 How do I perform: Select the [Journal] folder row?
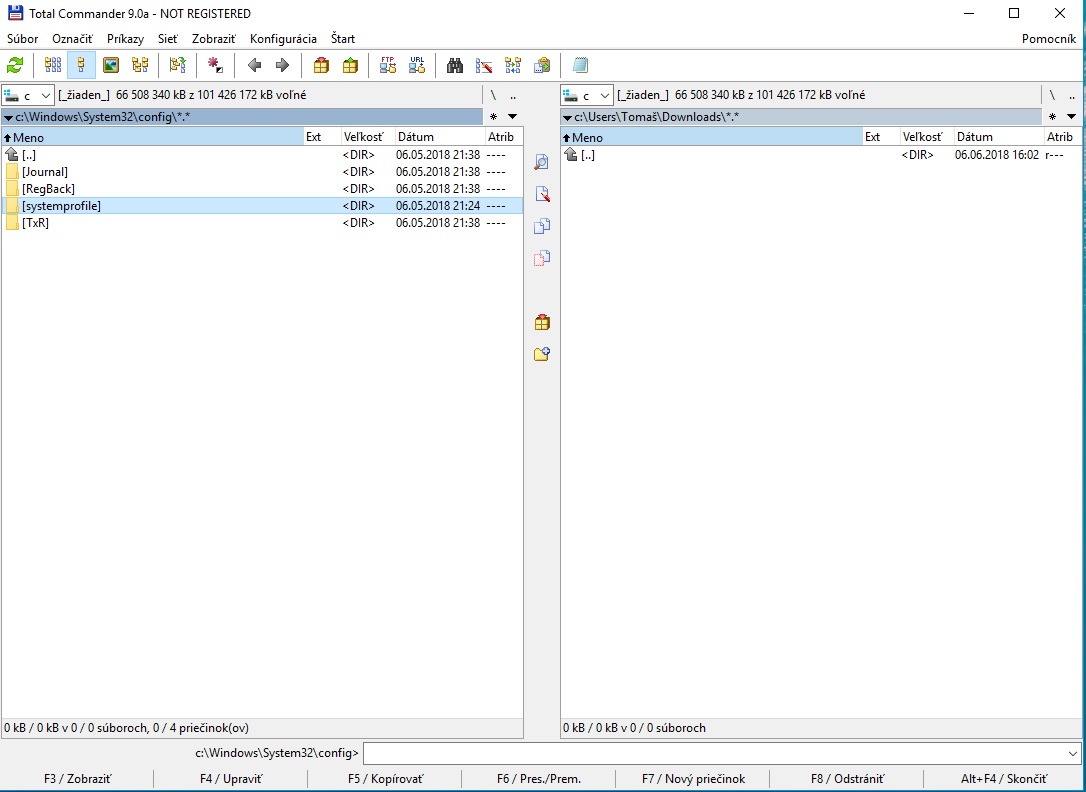click(262, 172)
